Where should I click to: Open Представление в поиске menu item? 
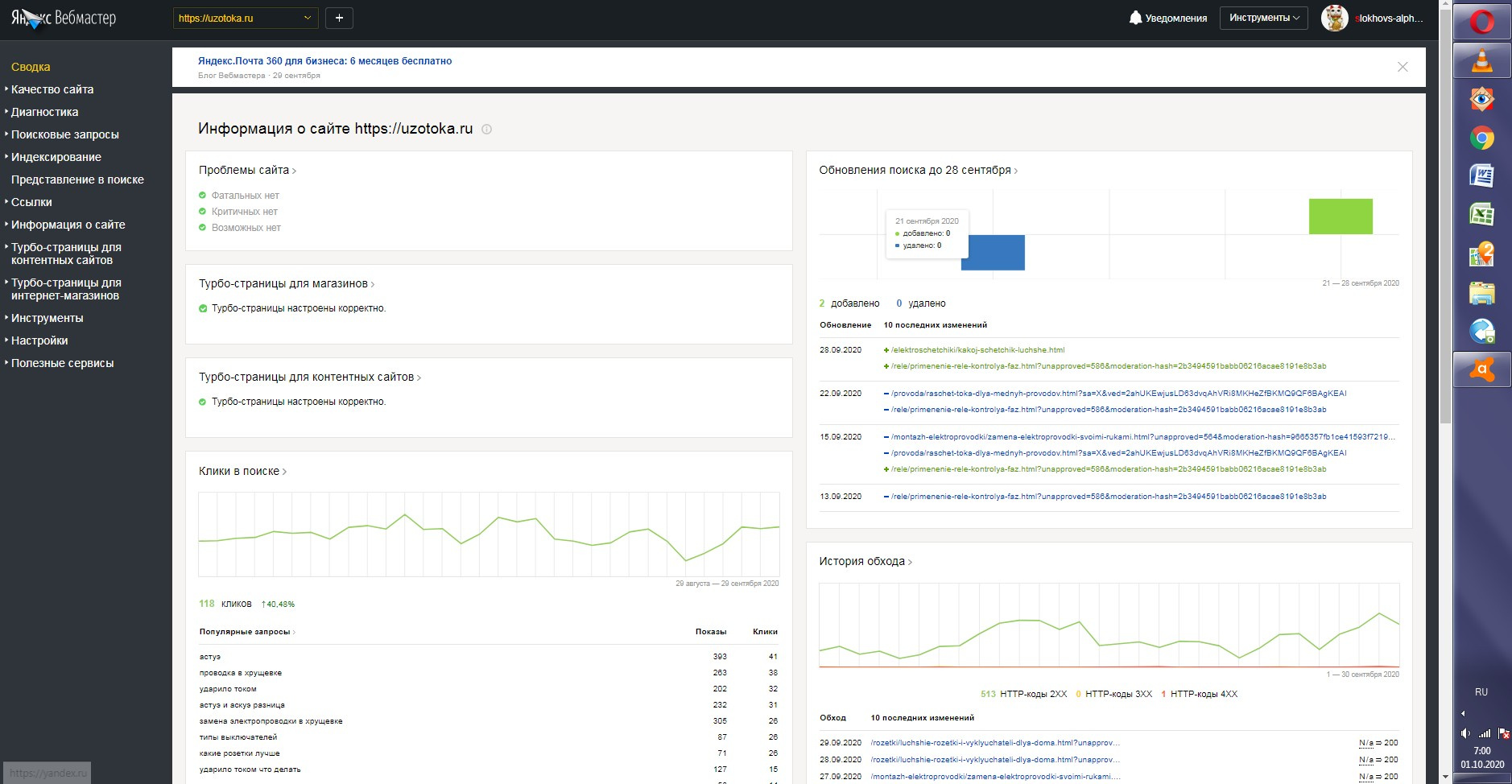coord(77,179)
